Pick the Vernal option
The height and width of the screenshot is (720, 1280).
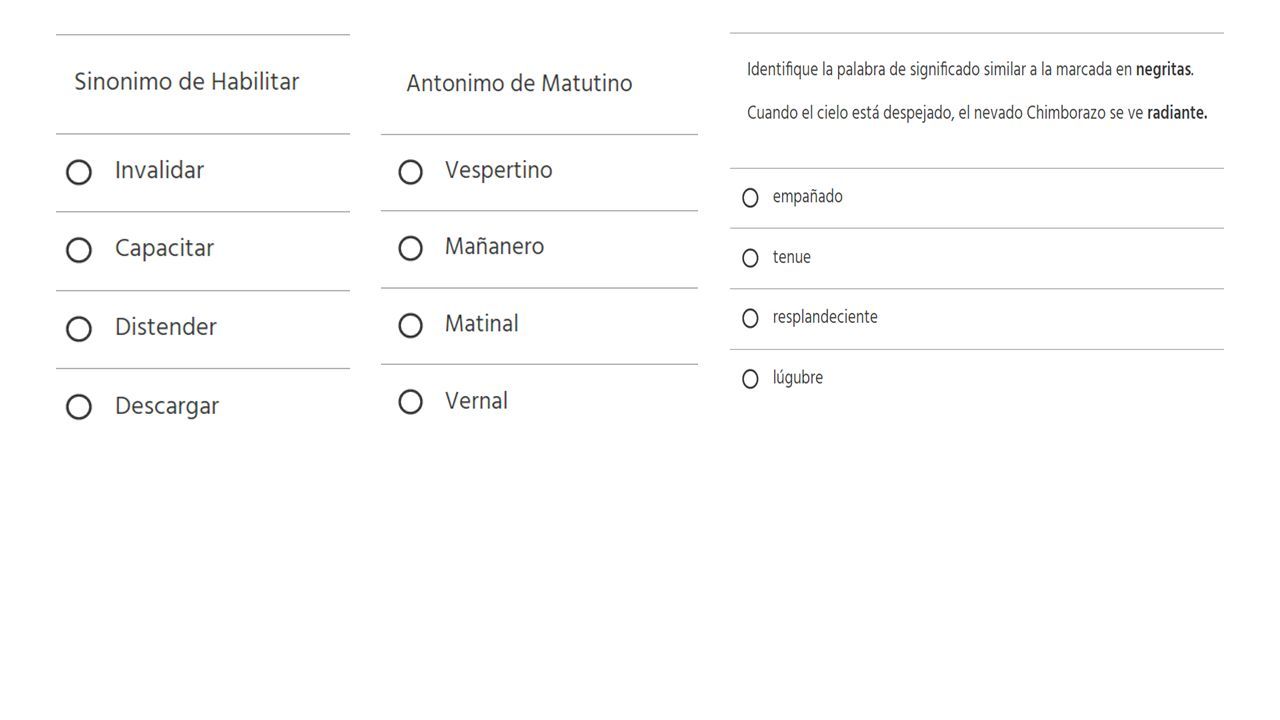tap(410, 402)
